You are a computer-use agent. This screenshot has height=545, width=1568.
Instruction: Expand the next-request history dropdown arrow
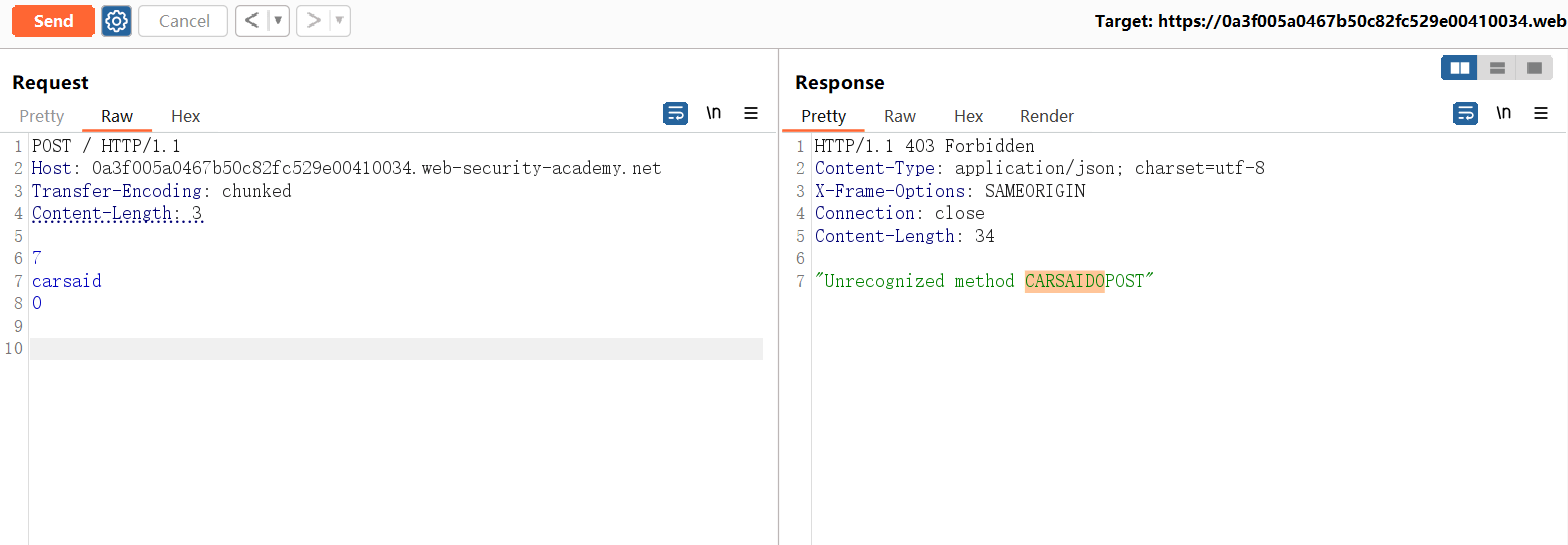(338, 21)
